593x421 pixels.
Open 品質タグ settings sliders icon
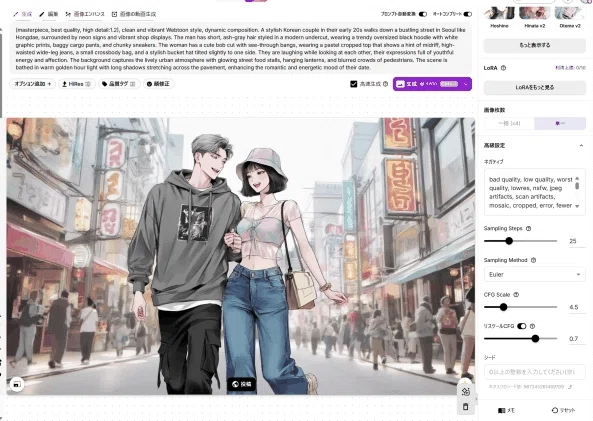133,84
